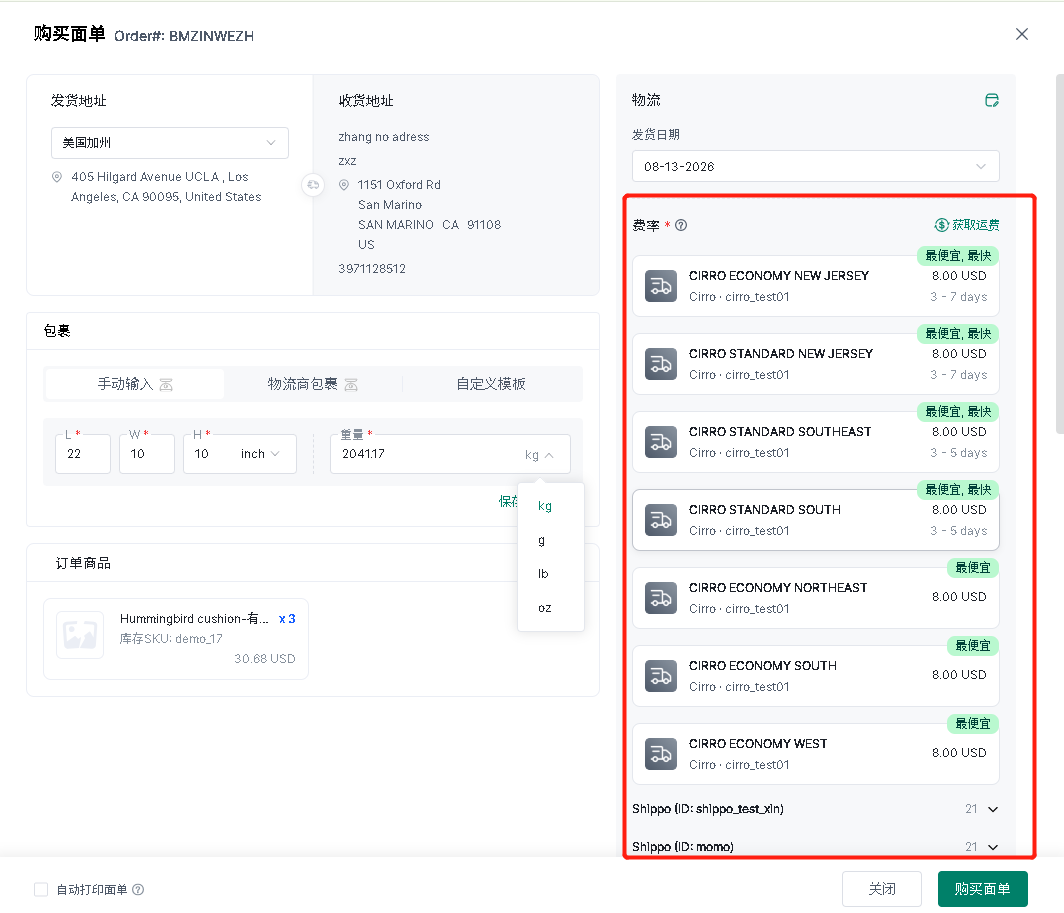Viewport: 1064px width, 913px height.
Task: Expand the Shippo (ID: momo) rates group
Action: coord(815,846)
